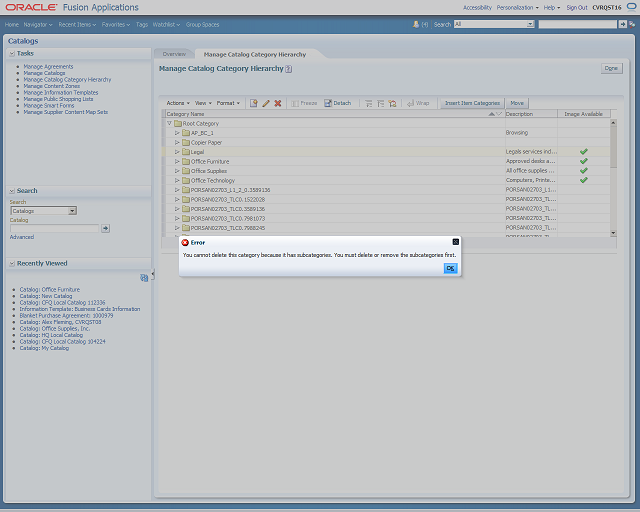Click the Recently Viewed refresh icon
The width and height of the screenshot is (640, 512).
pyautogui.click(x=144, y=278)
